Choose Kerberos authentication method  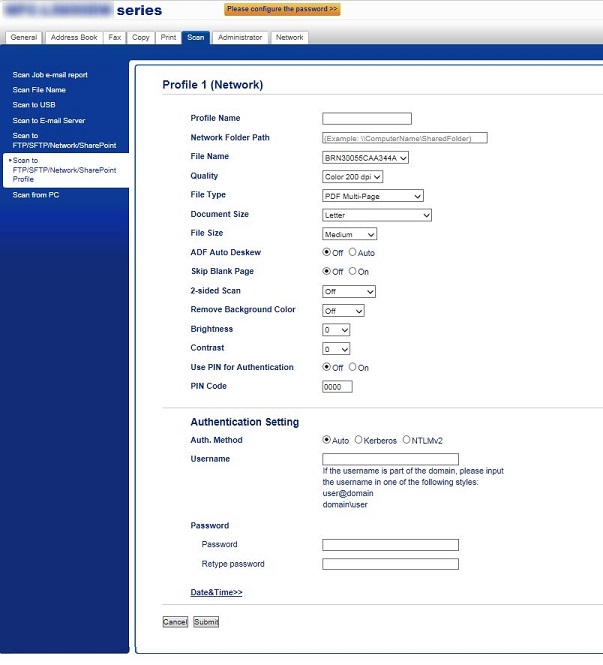click(x=358, y=440)
